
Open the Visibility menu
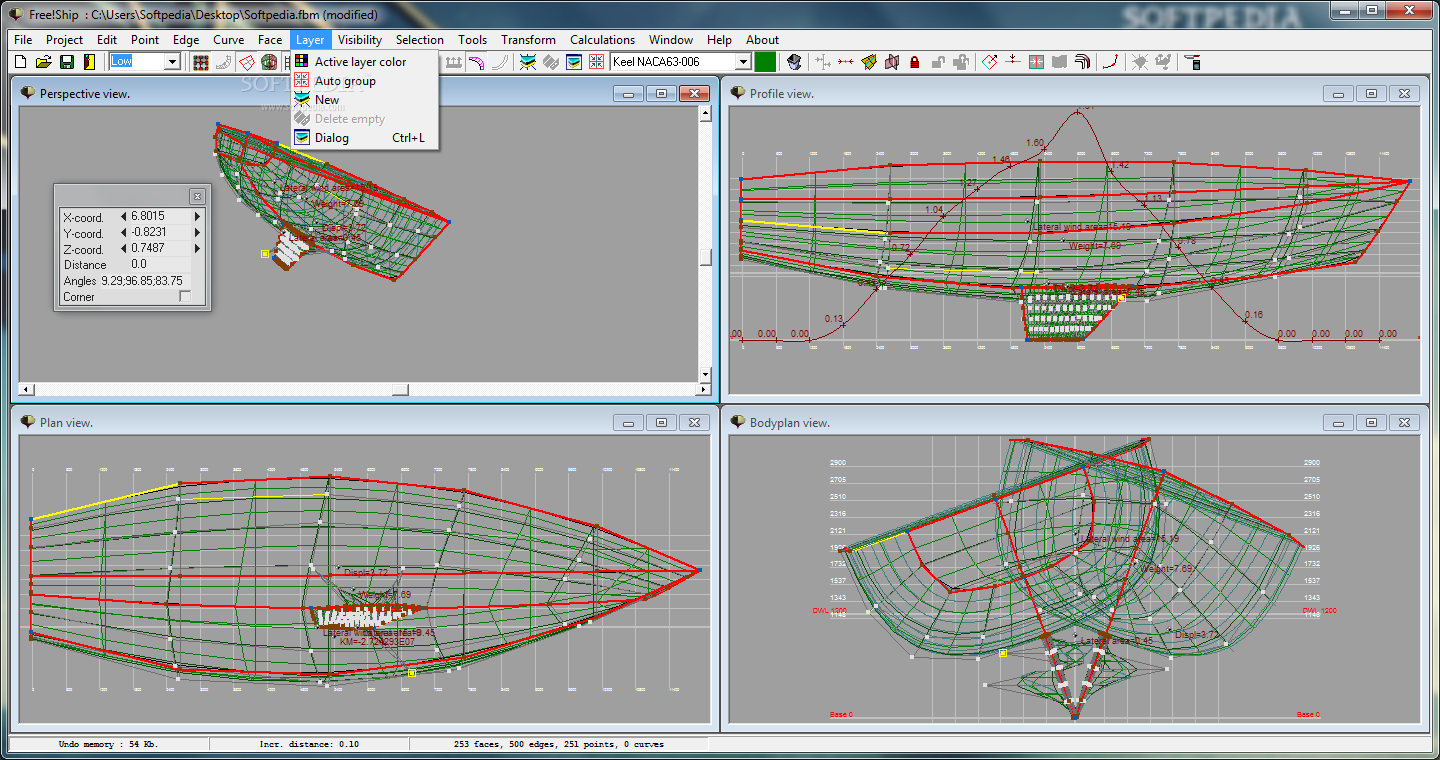point(360,40)
